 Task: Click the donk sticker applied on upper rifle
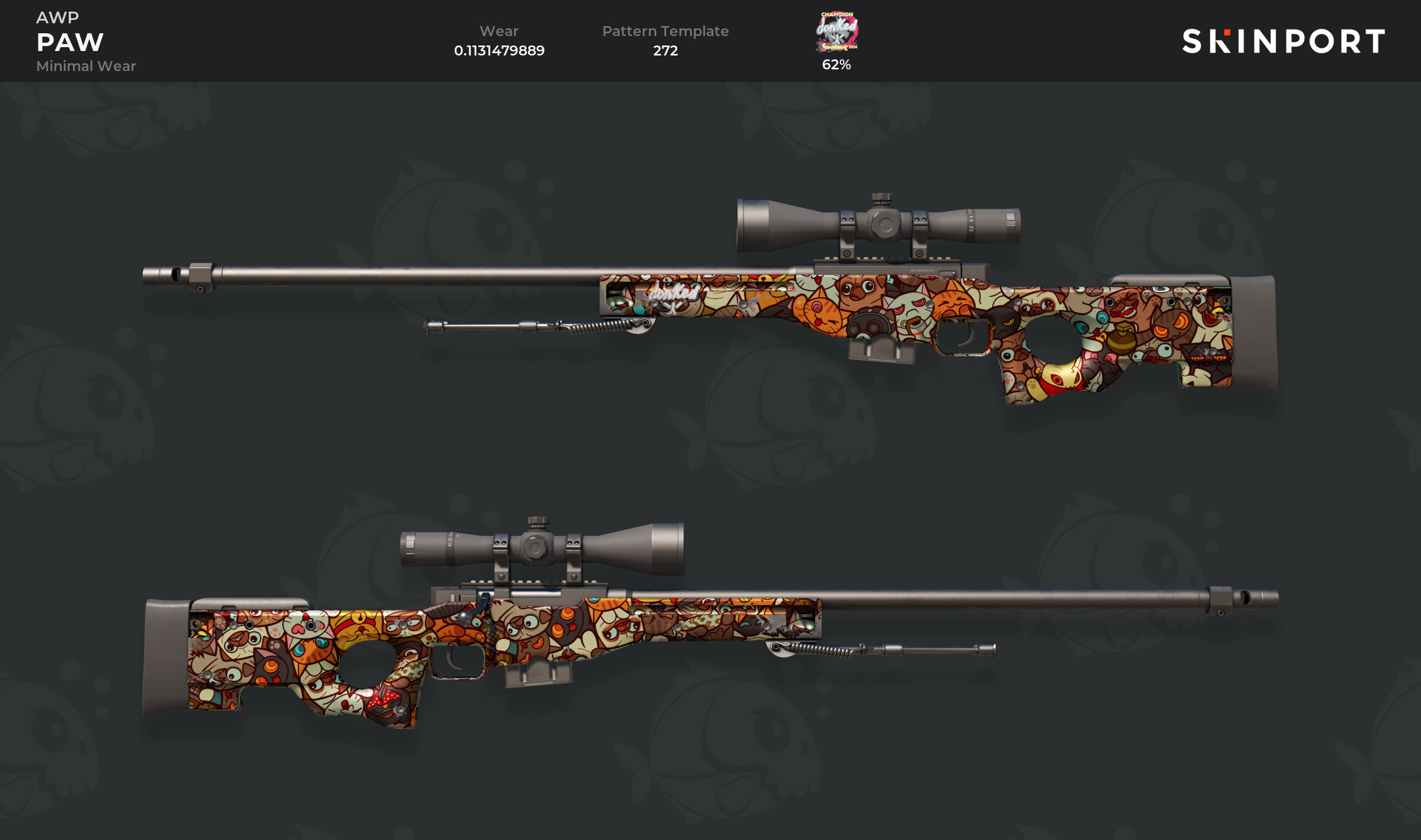pyautogui.click(x=672, y=298)
